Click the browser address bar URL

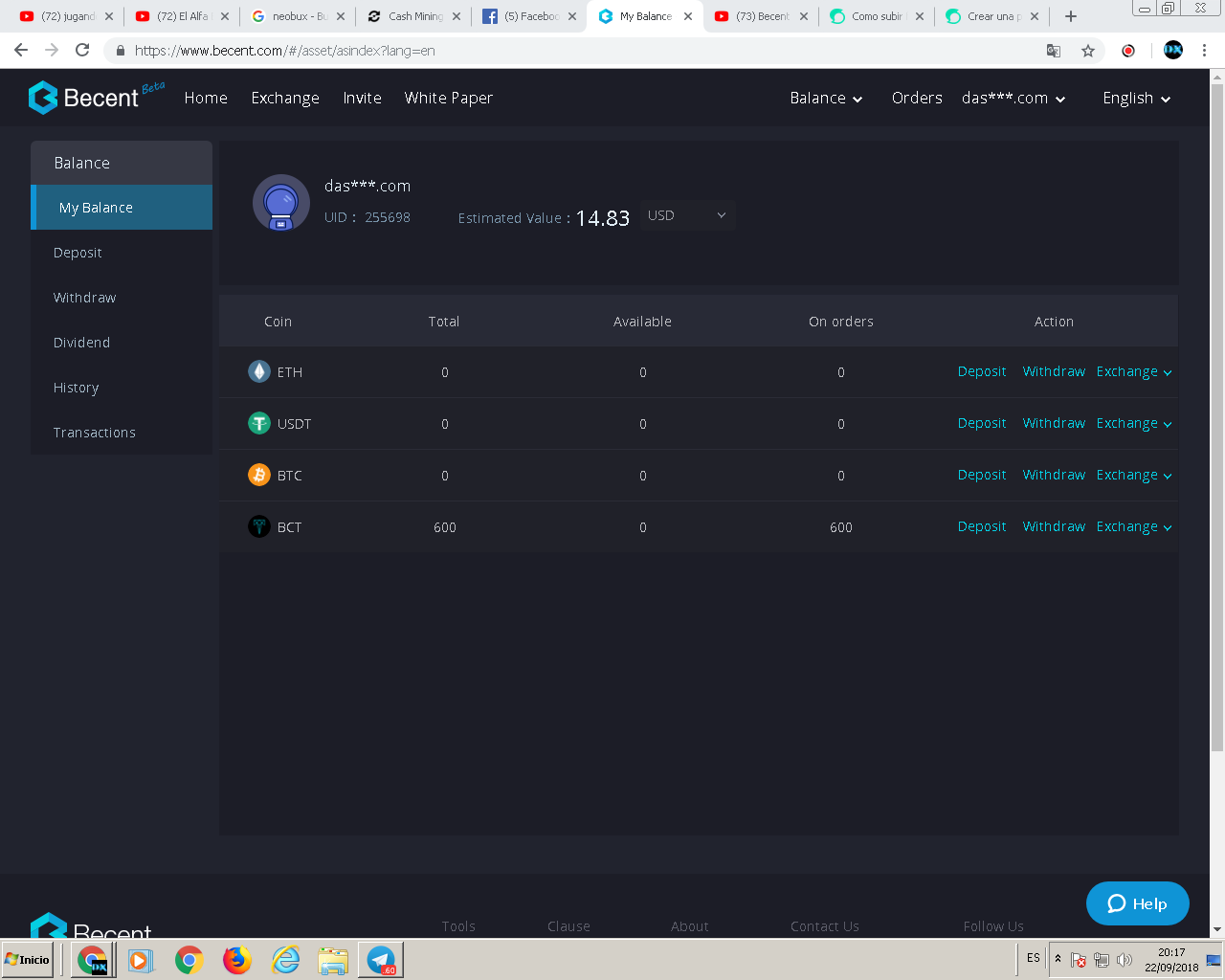[284, 51]
